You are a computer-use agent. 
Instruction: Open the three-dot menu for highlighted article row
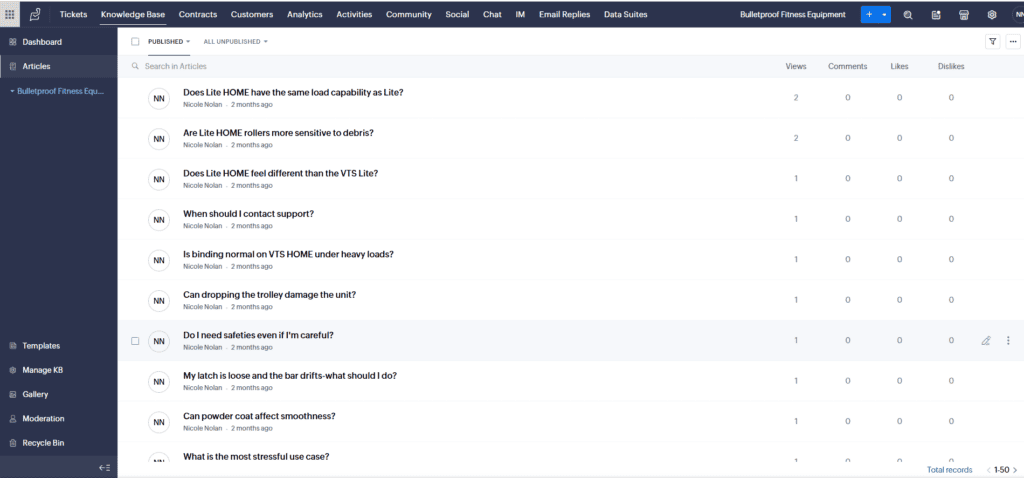[x=1008, y=340]
